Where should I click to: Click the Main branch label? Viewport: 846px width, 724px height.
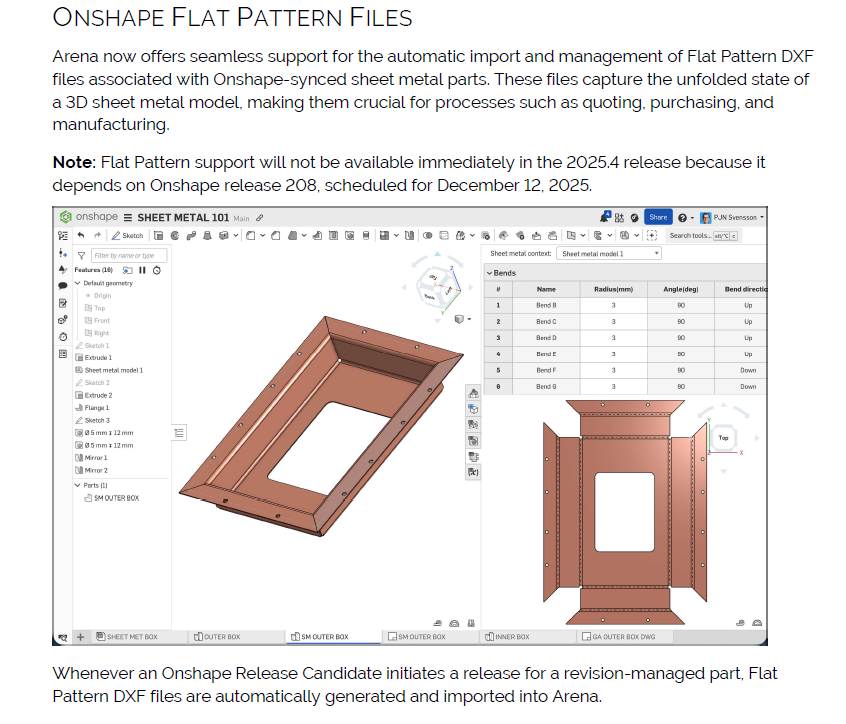tap(241, 218)
